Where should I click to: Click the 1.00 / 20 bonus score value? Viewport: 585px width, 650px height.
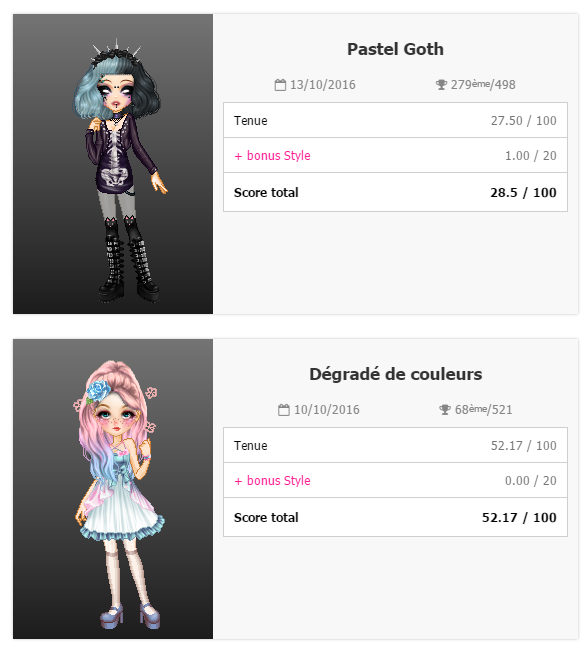point(531,155)
